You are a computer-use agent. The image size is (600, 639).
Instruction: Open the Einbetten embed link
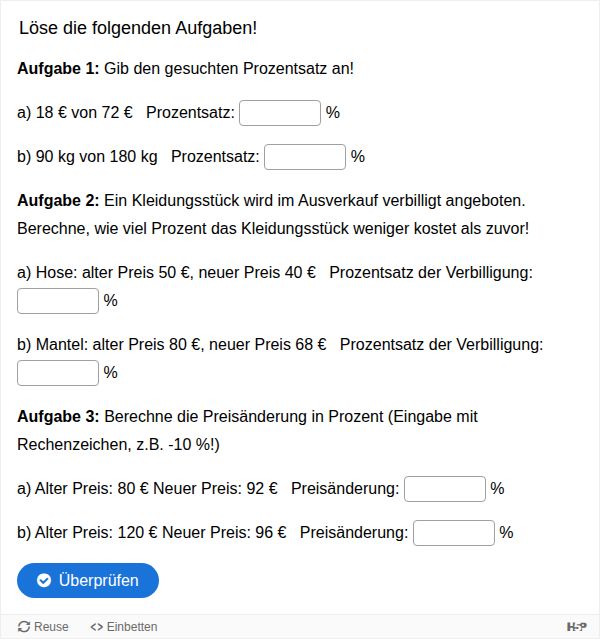pyautogui.click(x=124, y=626)
